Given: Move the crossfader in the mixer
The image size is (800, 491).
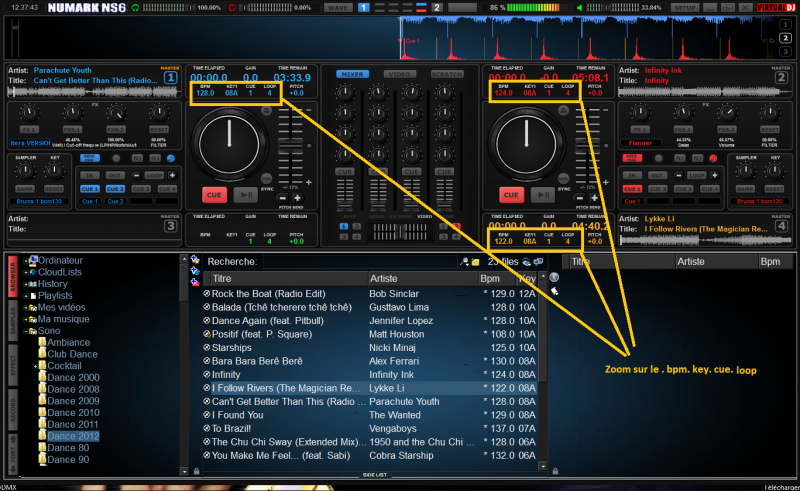Looking at the screenshot, I should pos(400,232).
